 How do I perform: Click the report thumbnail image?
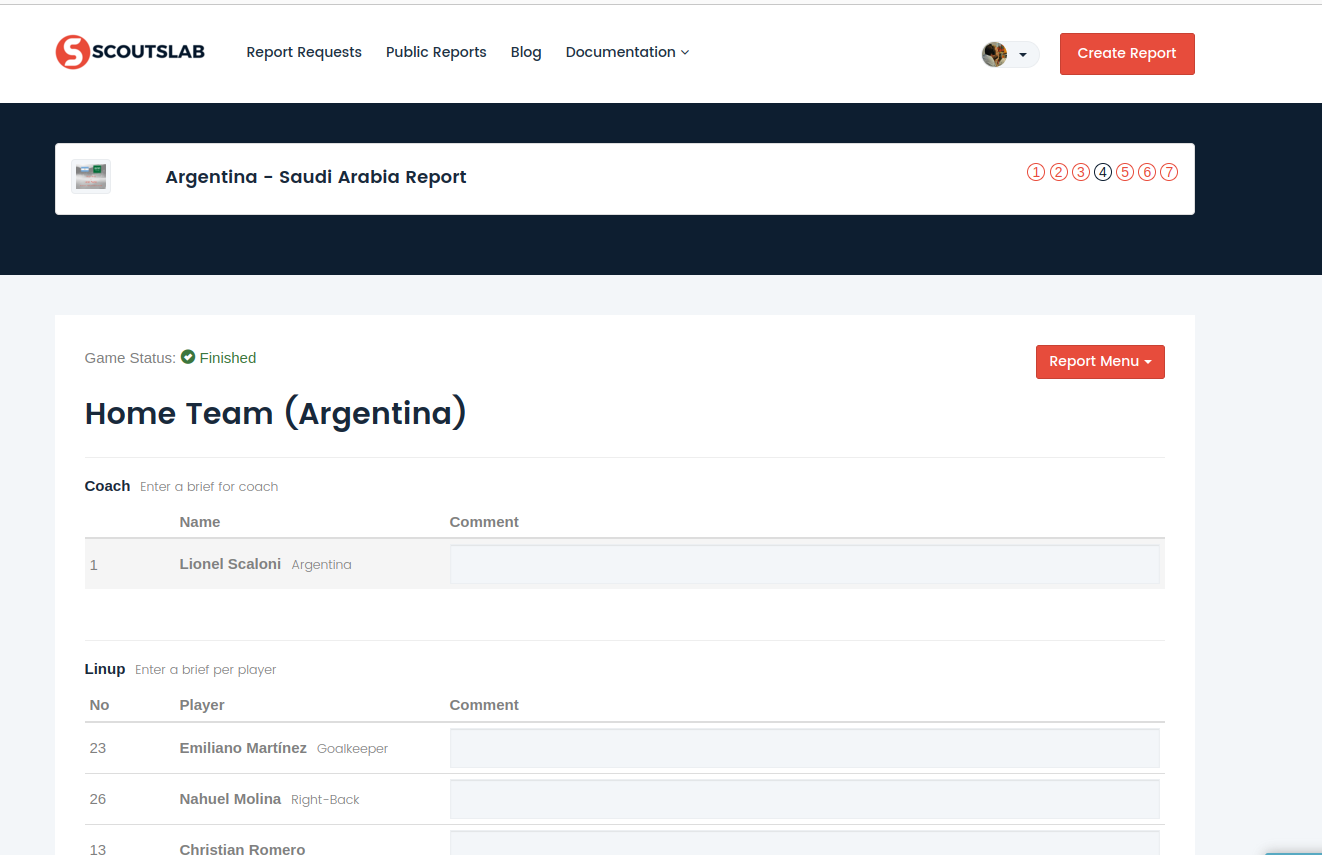91,177
